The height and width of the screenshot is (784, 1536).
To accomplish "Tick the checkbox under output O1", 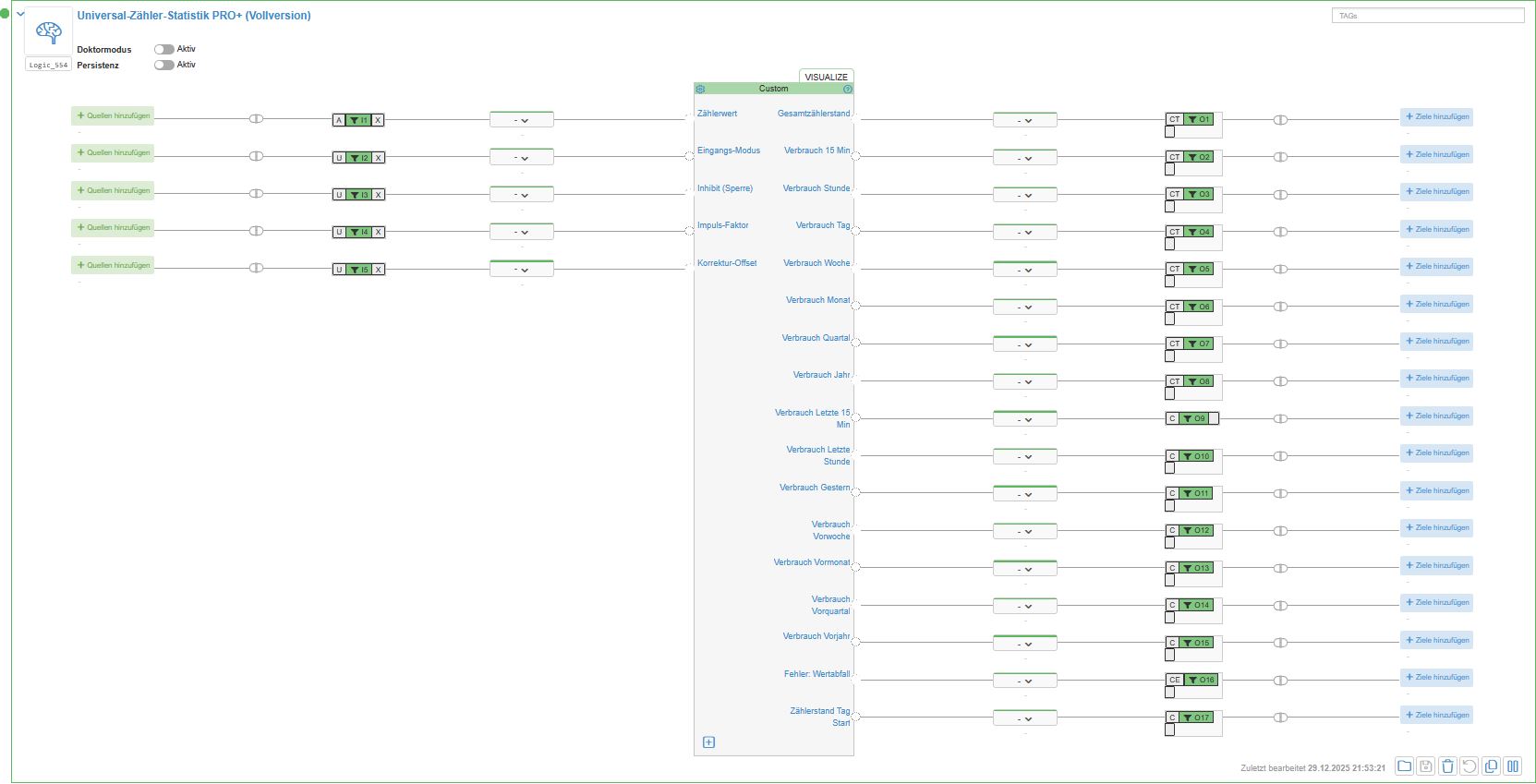I will point(1170,132).
